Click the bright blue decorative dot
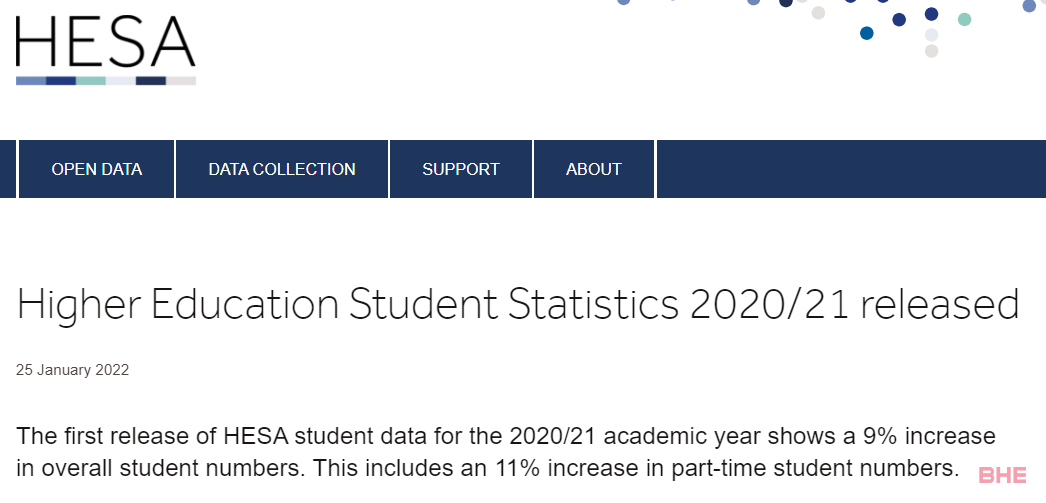The width and height of the screenshot is (1046, 503). click(x=867, y=33)
